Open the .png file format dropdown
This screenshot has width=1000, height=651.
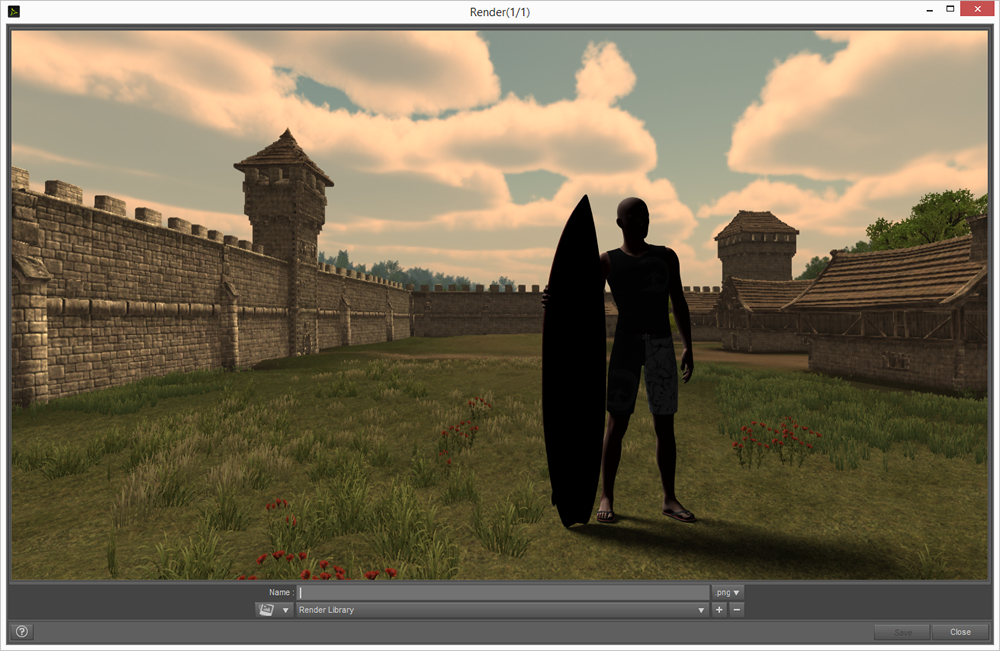[x=727, y=592]
